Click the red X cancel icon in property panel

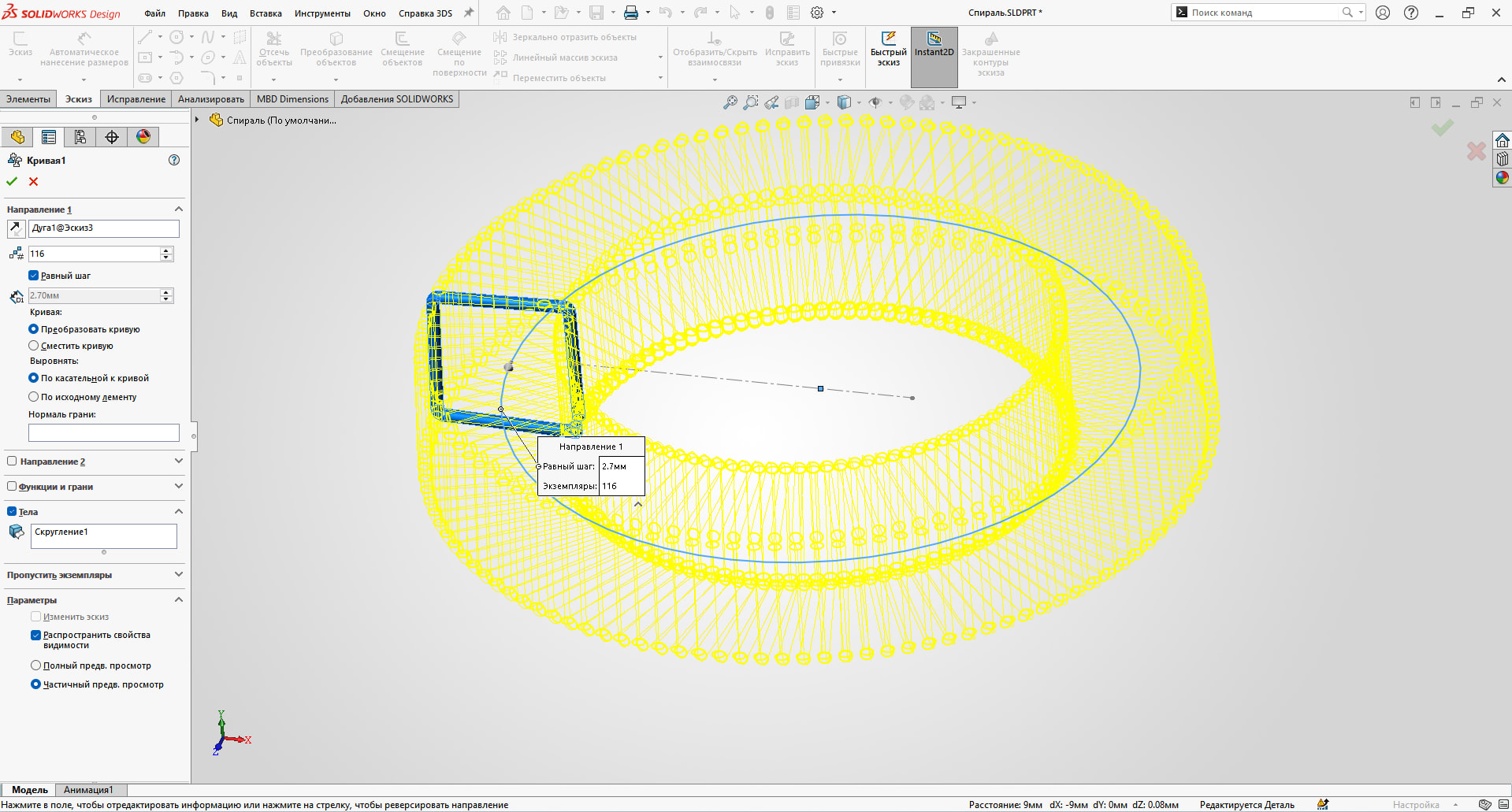point(33,182)
